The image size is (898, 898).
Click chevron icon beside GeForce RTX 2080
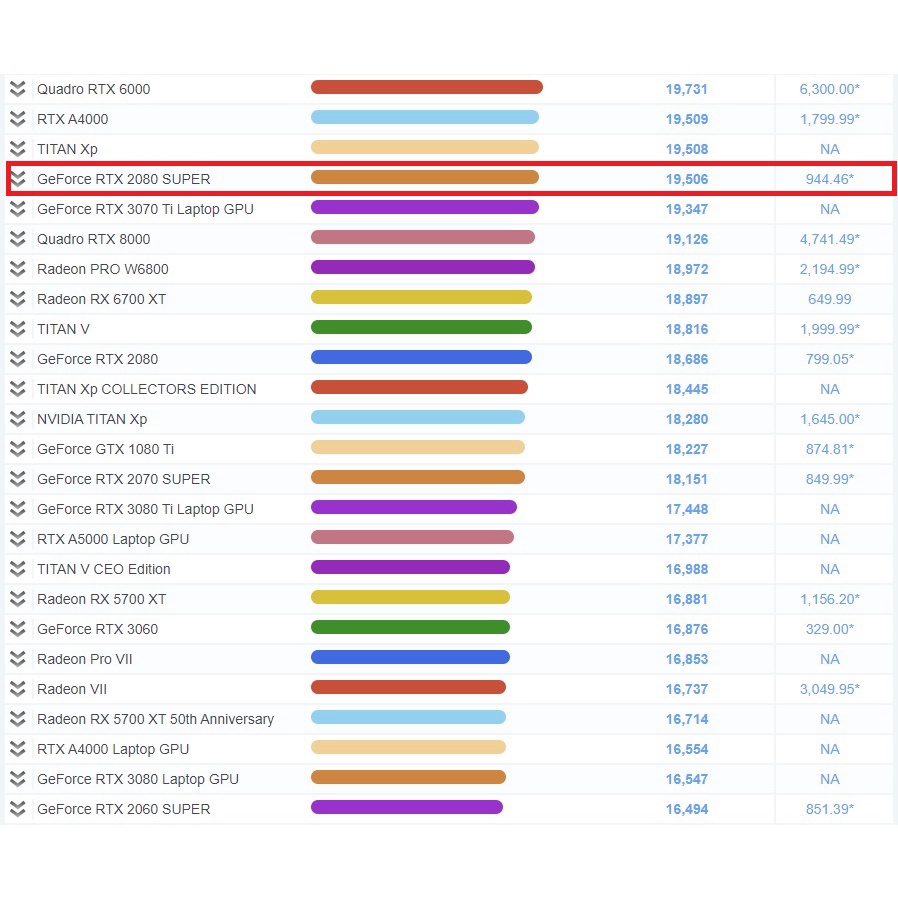18,359
